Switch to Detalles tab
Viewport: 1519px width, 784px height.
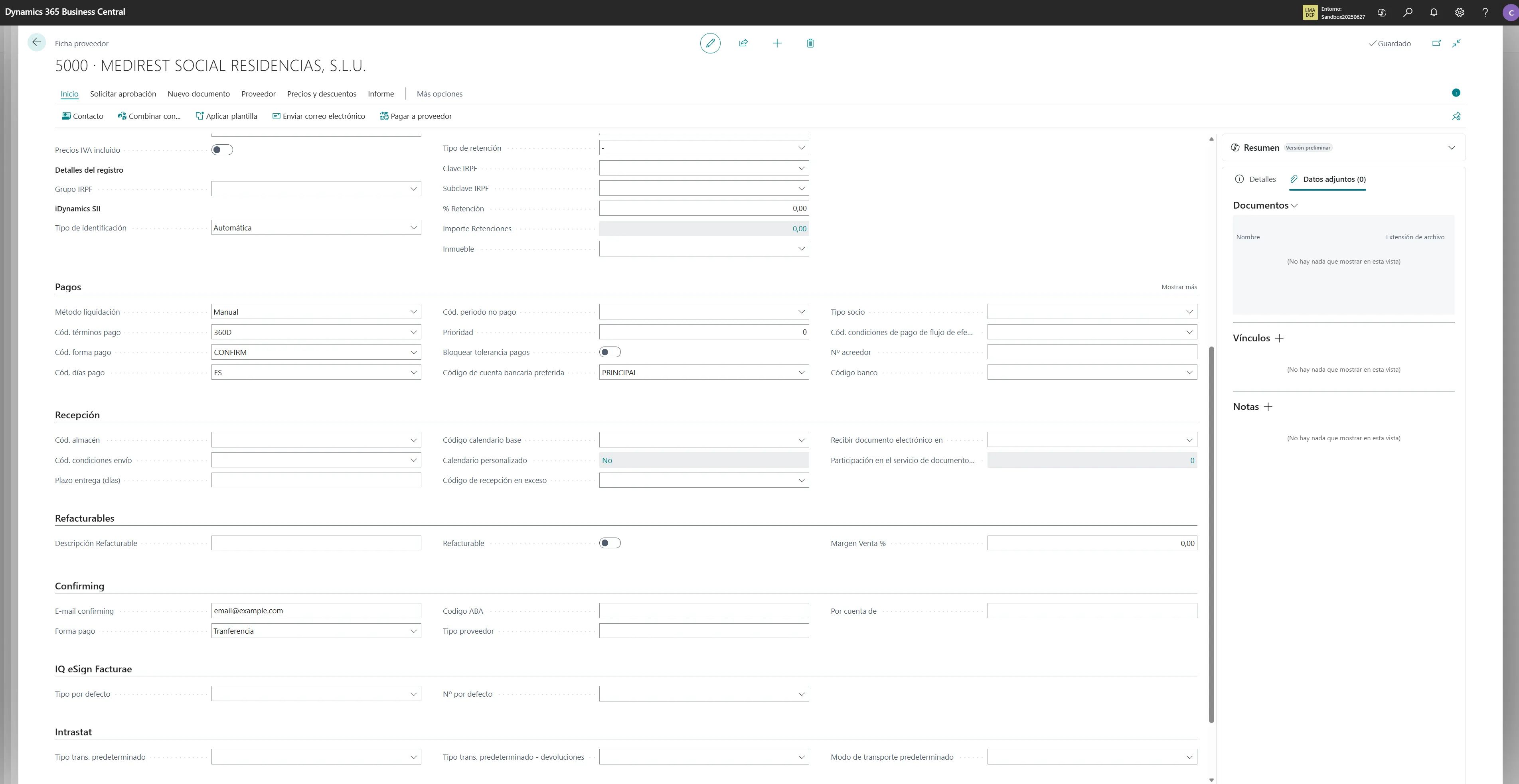coord(1255,179)
